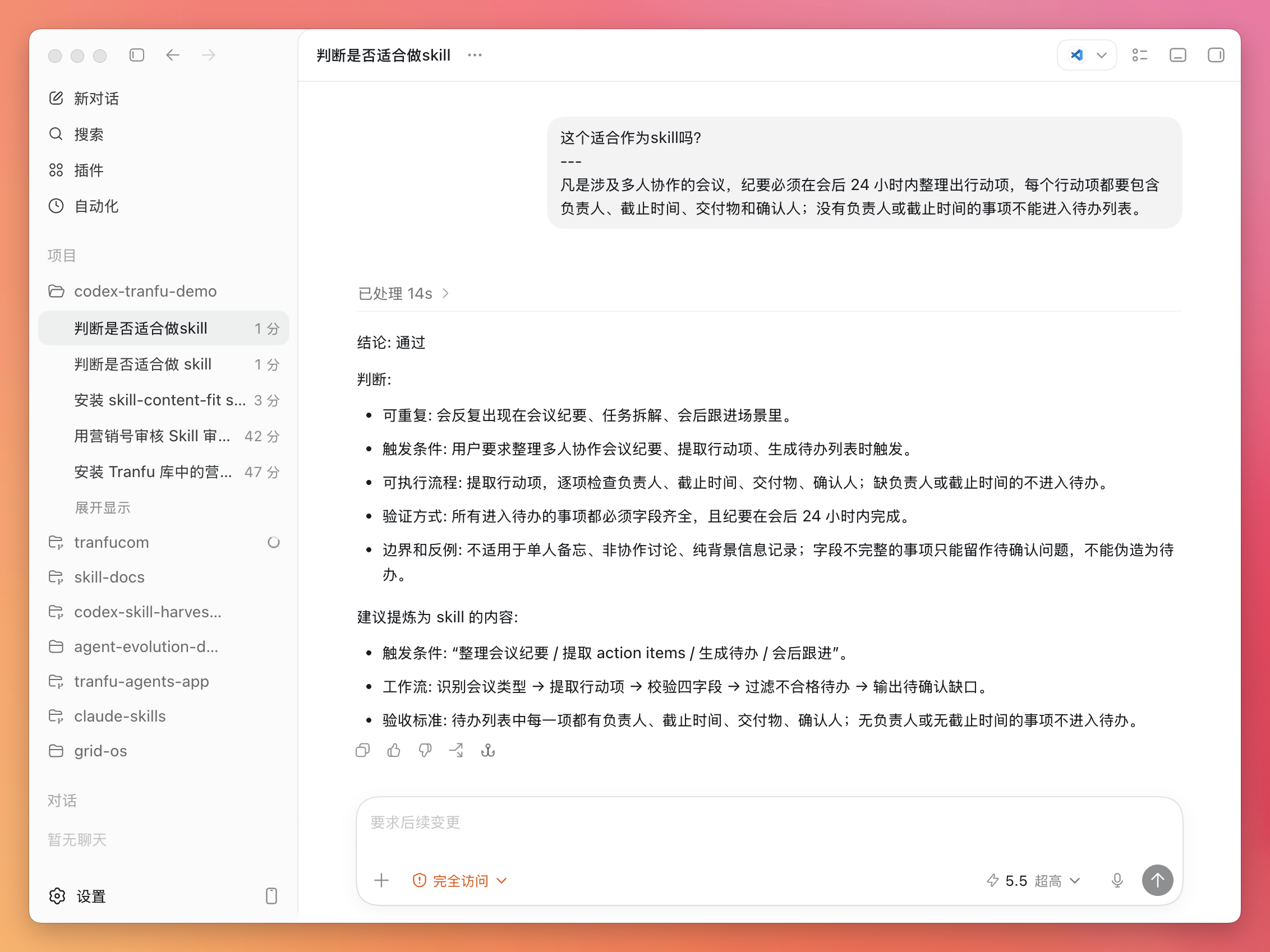Open the skill-docs project
Image resolution: width=1270 pixels, height=952 pixels.
[x=164, y=577]
